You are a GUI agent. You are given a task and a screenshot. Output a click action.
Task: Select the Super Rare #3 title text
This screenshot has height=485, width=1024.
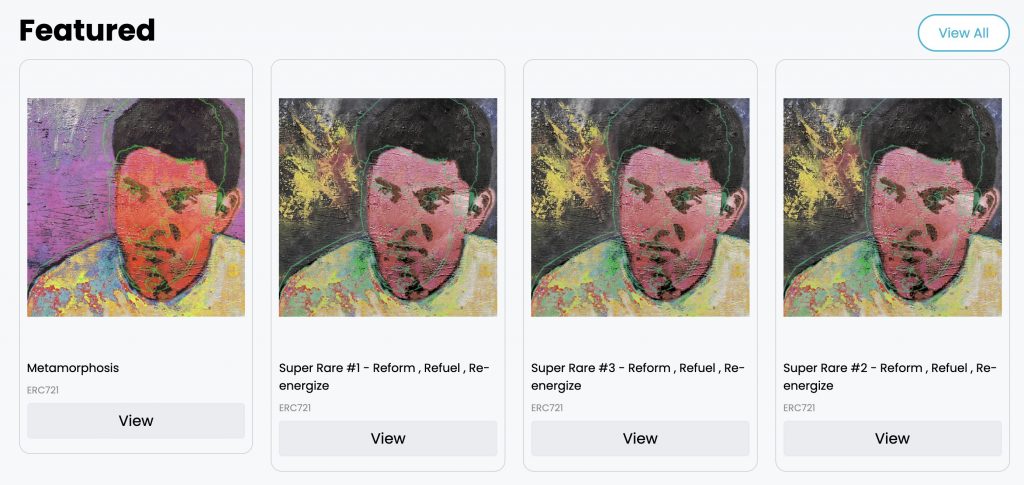tap(636, 376)
